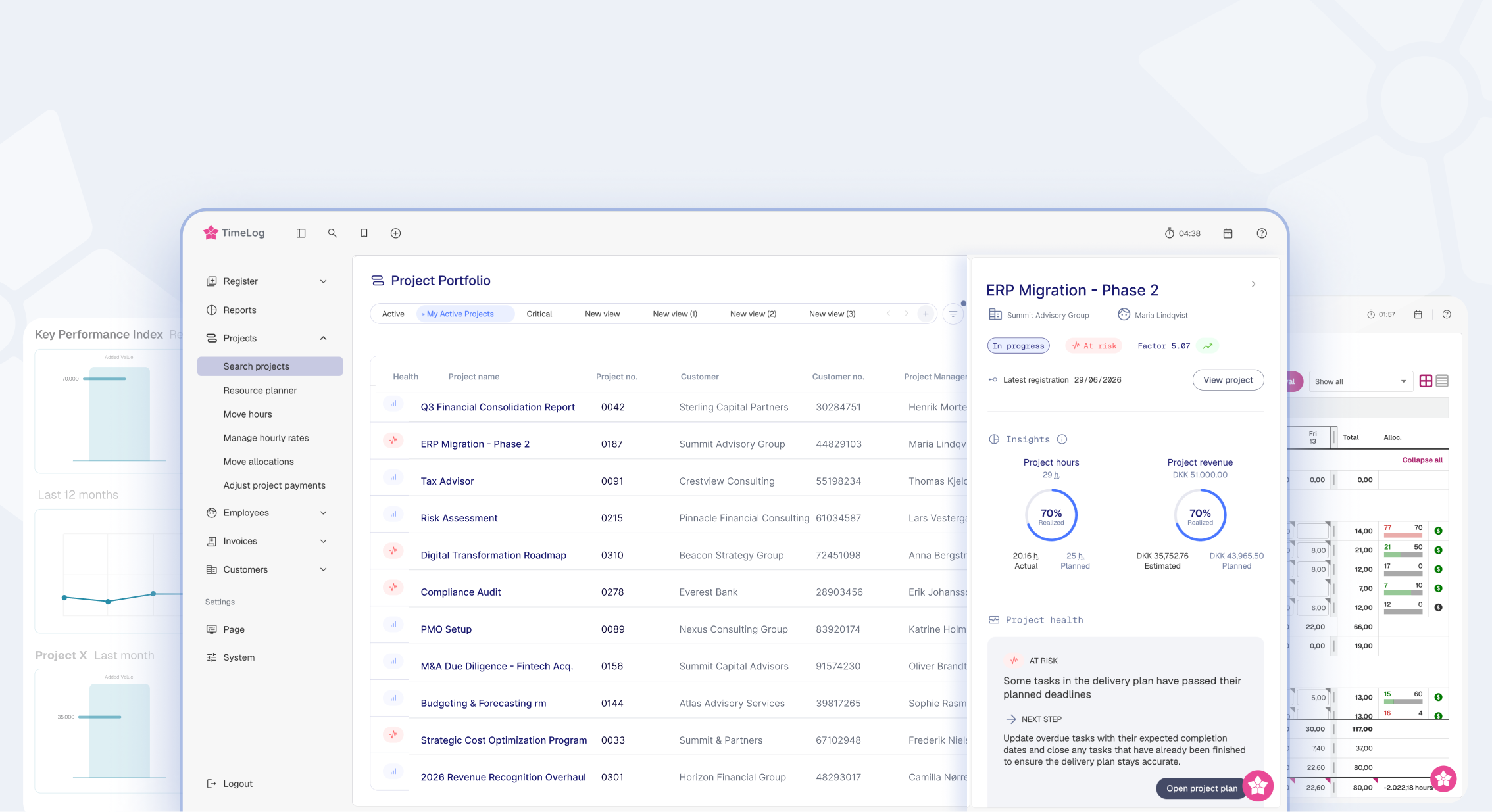This screenshot has width=1492, height=812.
Task: Open Resource planner in sidebar
Action: [260, 391]
